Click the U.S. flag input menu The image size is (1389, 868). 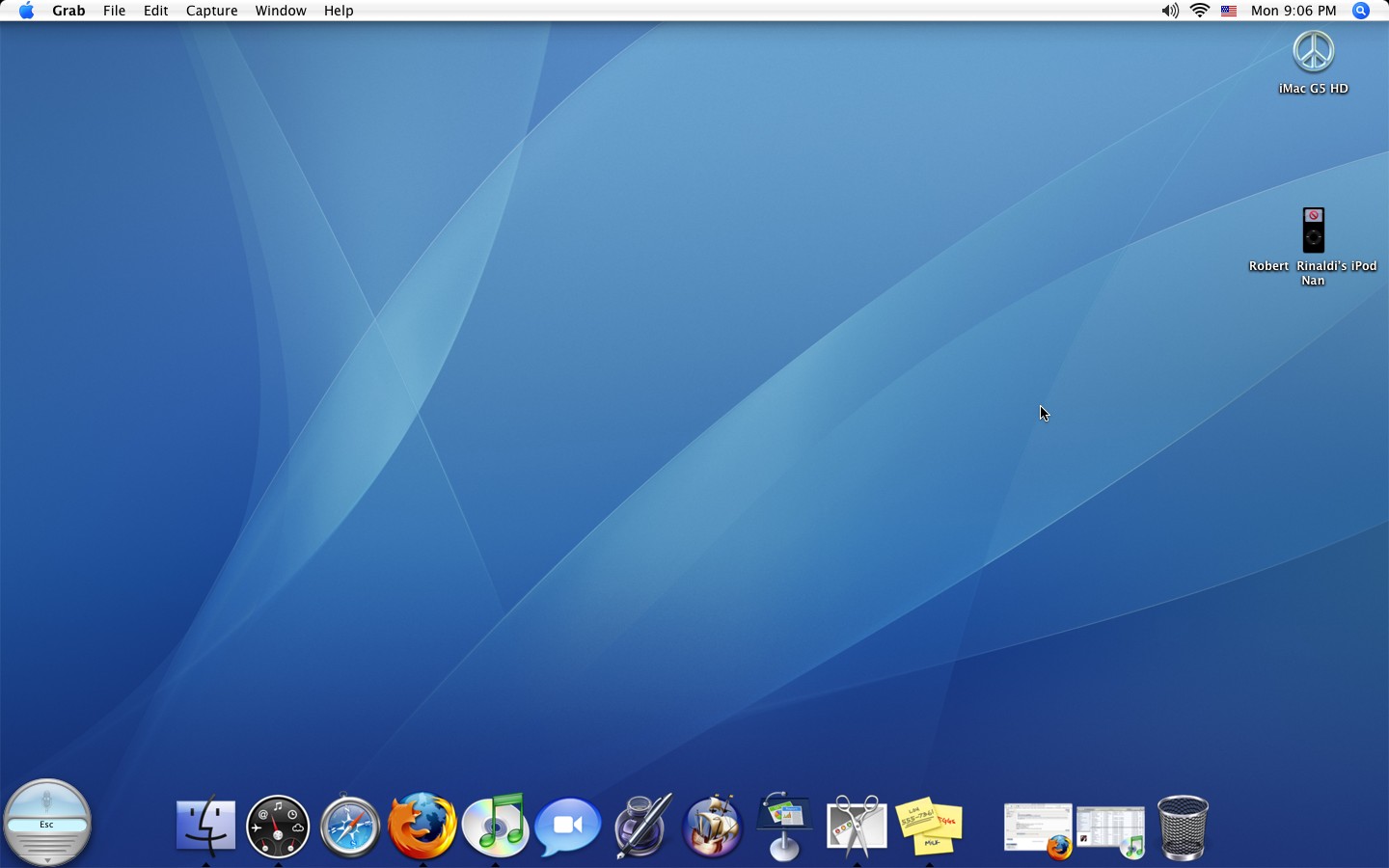[x=1229, y=11]
